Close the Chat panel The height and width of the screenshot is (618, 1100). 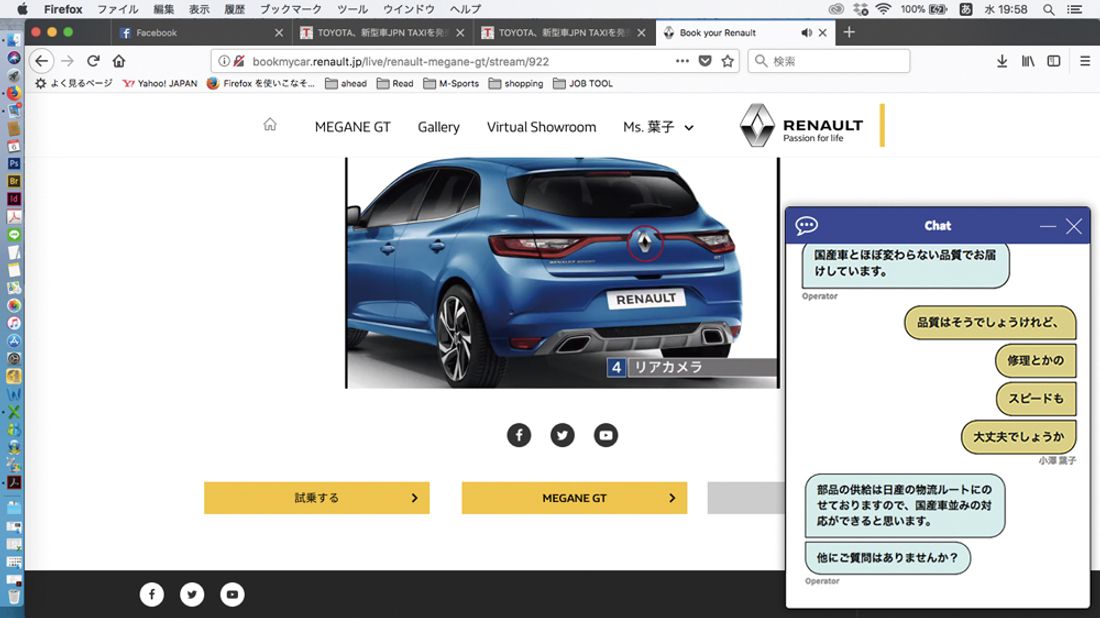point(1073,226)
